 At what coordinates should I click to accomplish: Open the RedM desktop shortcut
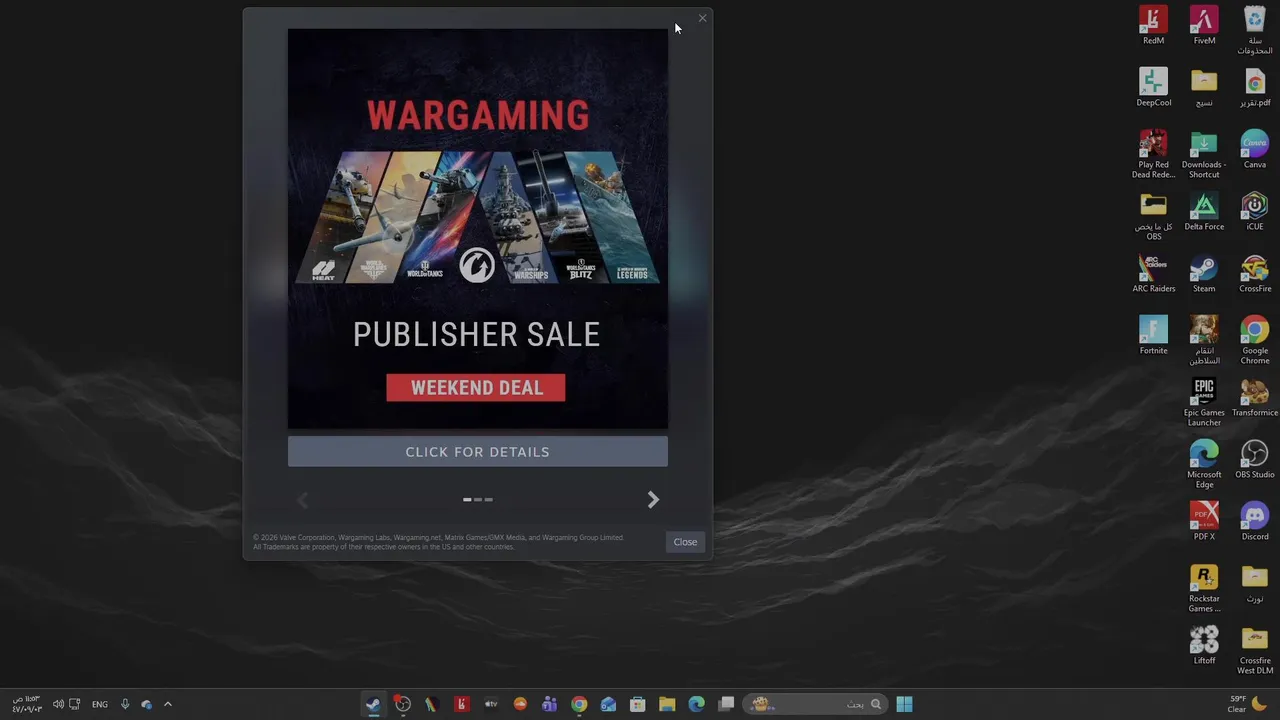(x=1153, y=26)
